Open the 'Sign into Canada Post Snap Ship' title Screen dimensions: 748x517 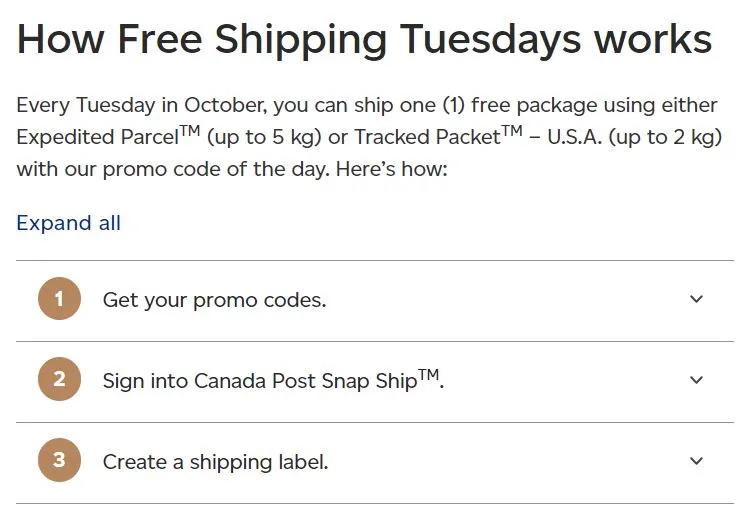[x=273, y=380]
